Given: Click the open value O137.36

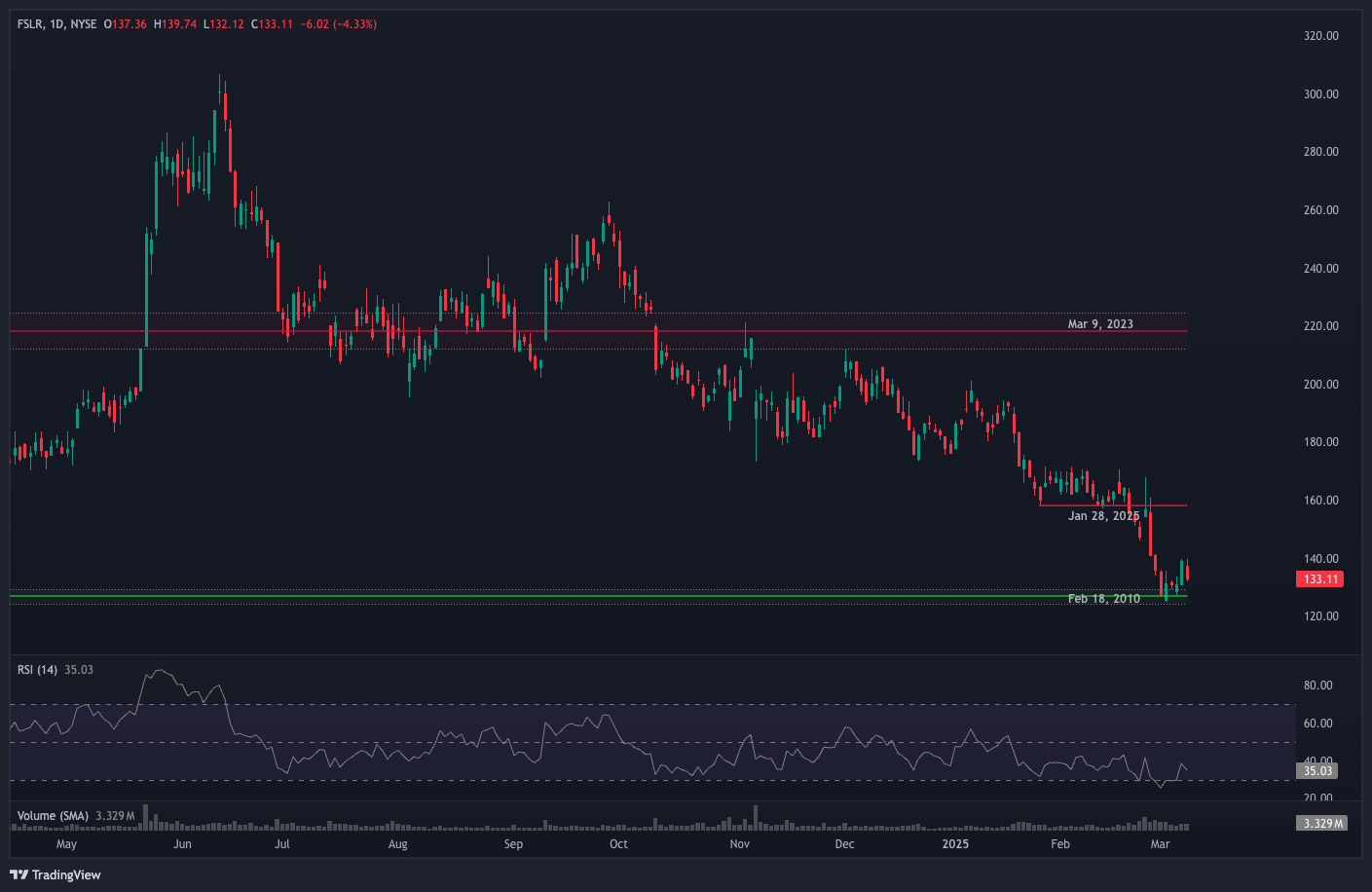Looking at the screenshot, I should [x=126, y=24].
